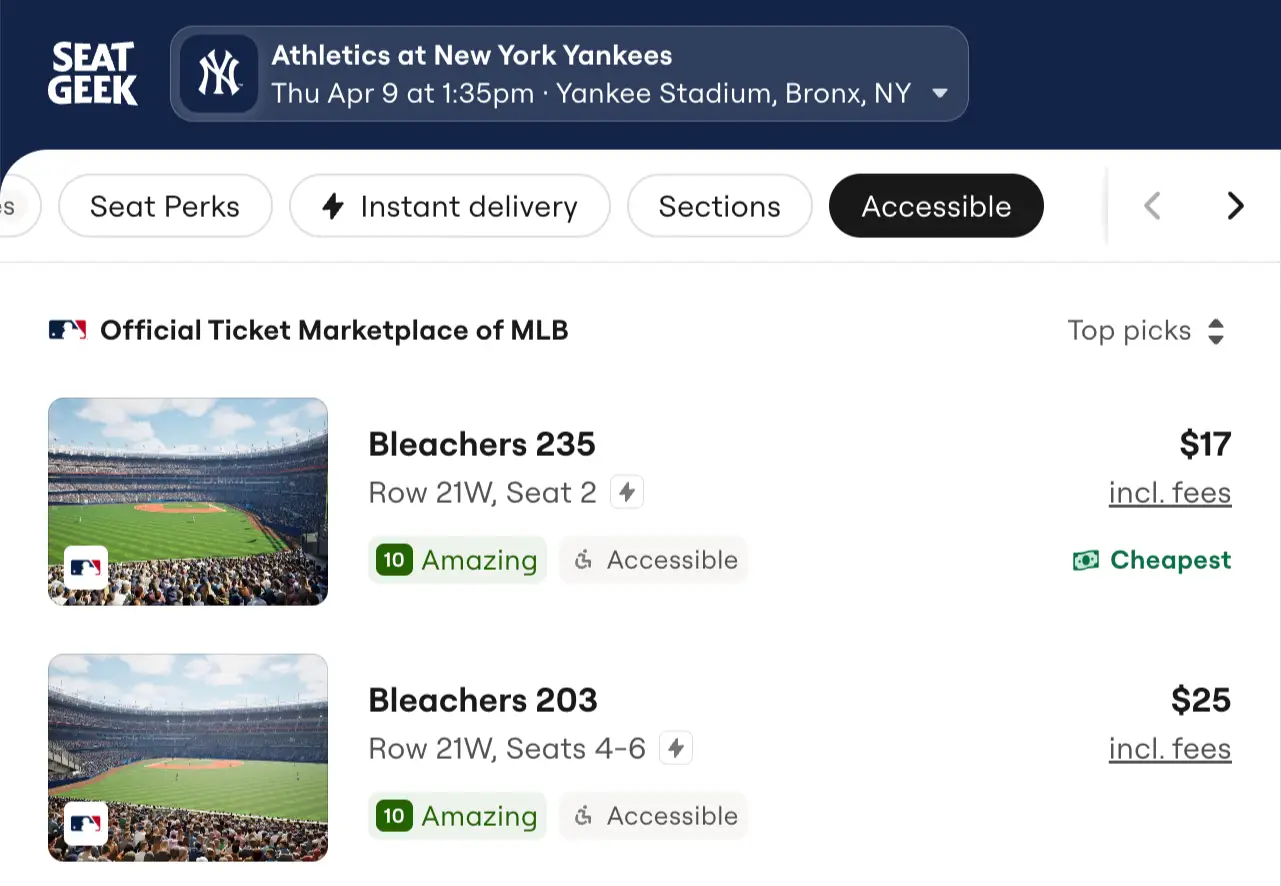The height and width of the screenshot is (886, 1281).
Task: Click the wheelchair icon on the first Accessible badge
Action: click(x=585, y=560)
